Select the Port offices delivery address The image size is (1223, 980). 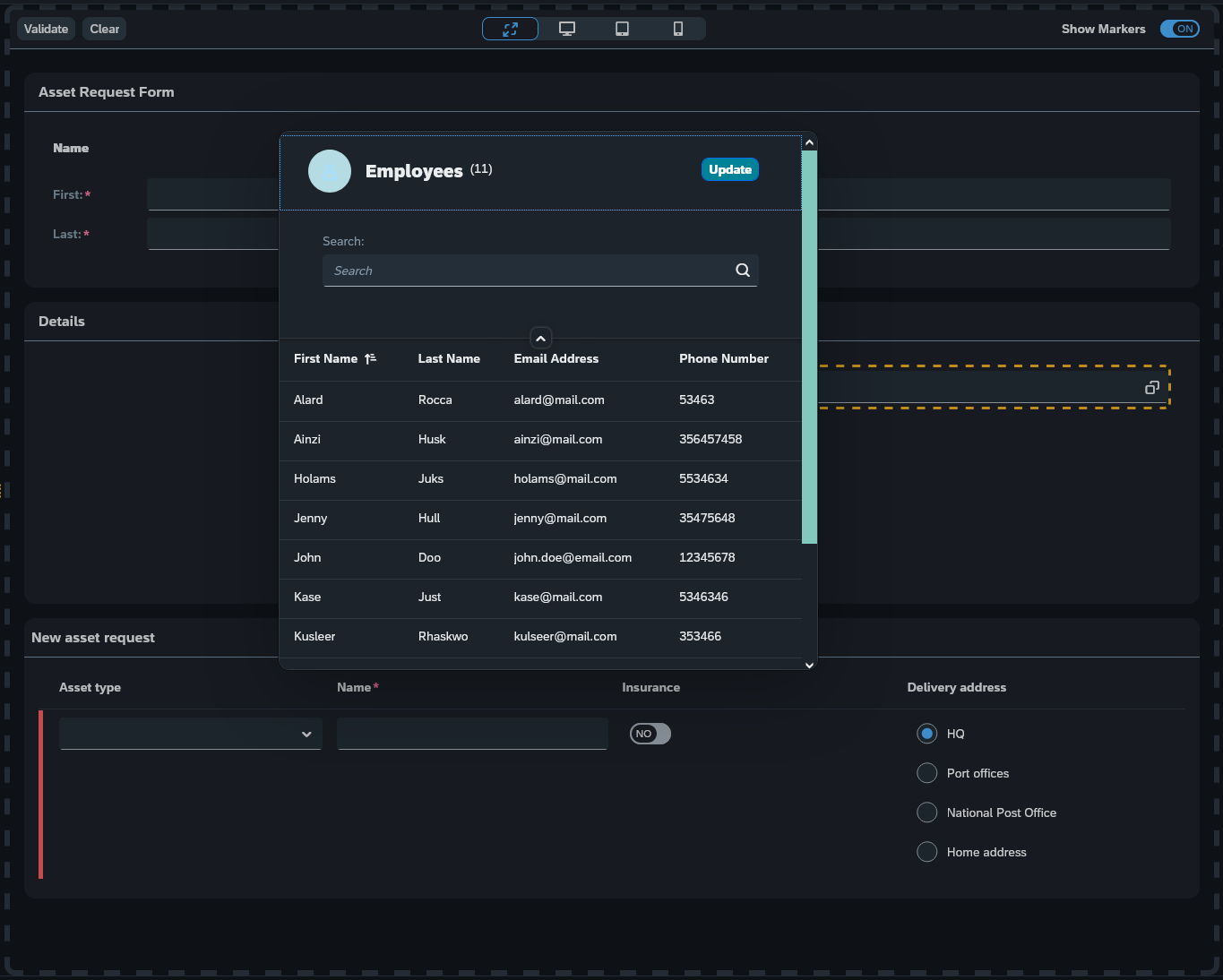(x=926, y=772)
